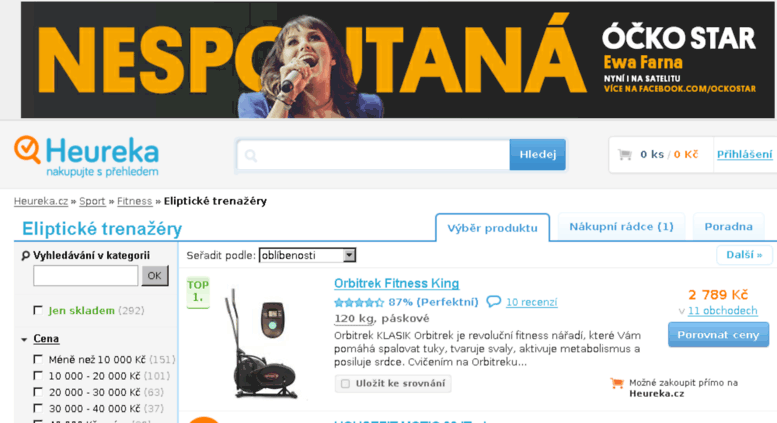Screen dimensions: 777x423
Task: Click the Orbitrek product thumbnail image
Action: tap(263, 343)
